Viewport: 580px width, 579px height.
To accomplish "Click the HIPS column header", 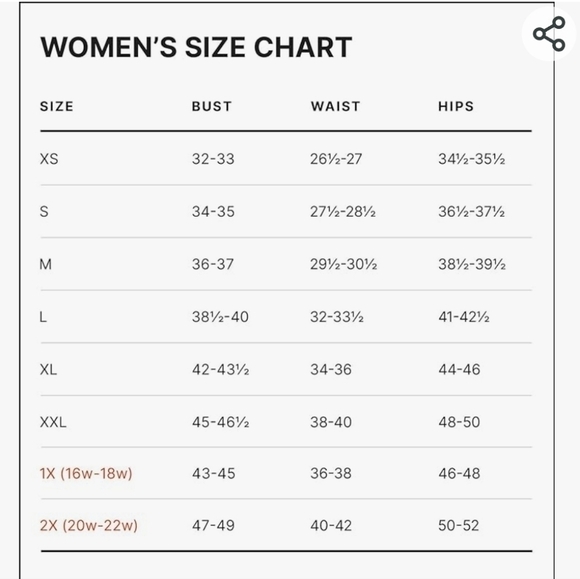I will pyautogui.click(x=456, y=107).
